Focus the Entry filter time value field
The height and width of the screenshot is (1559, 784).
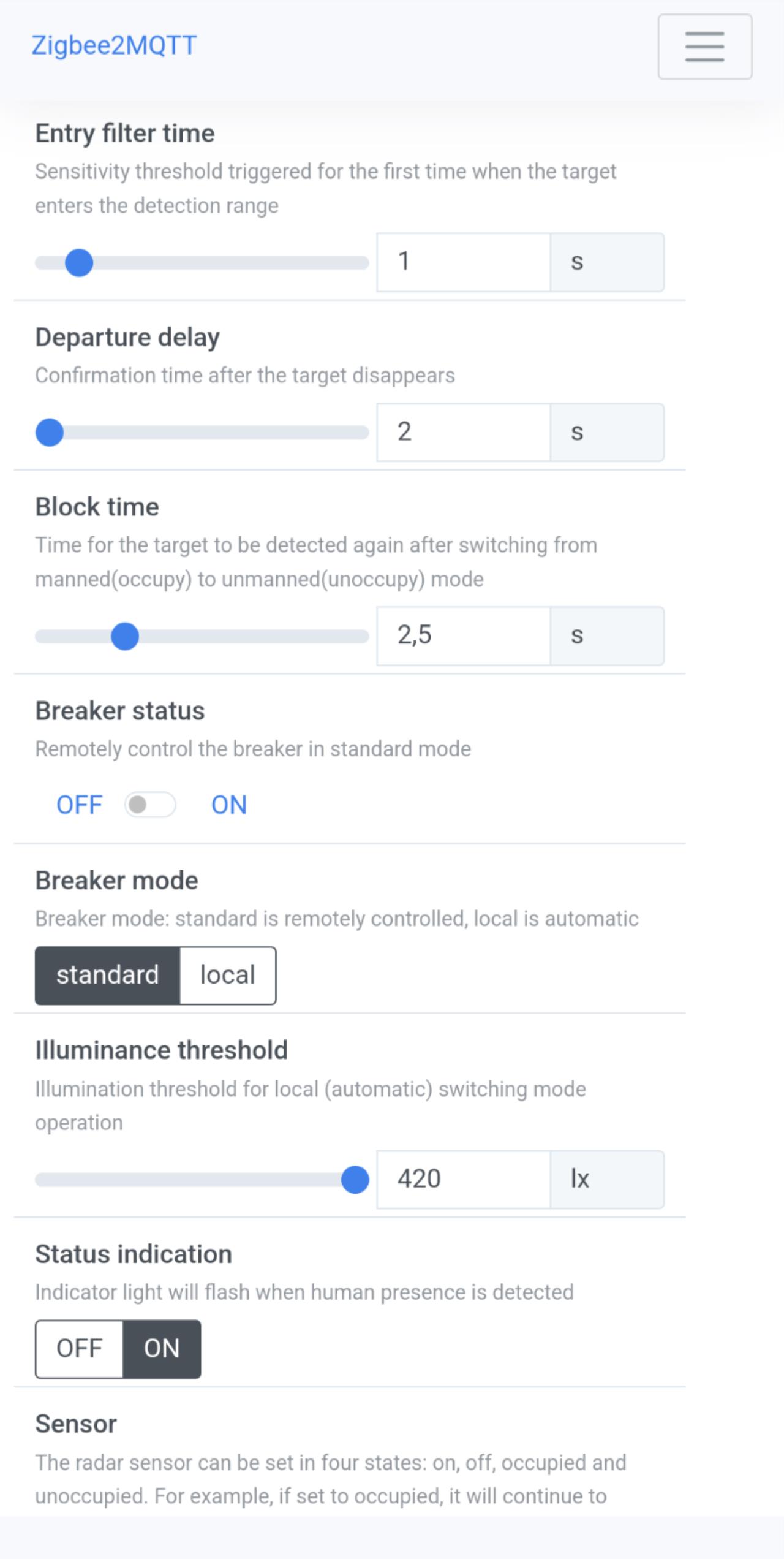coord(463,262)
